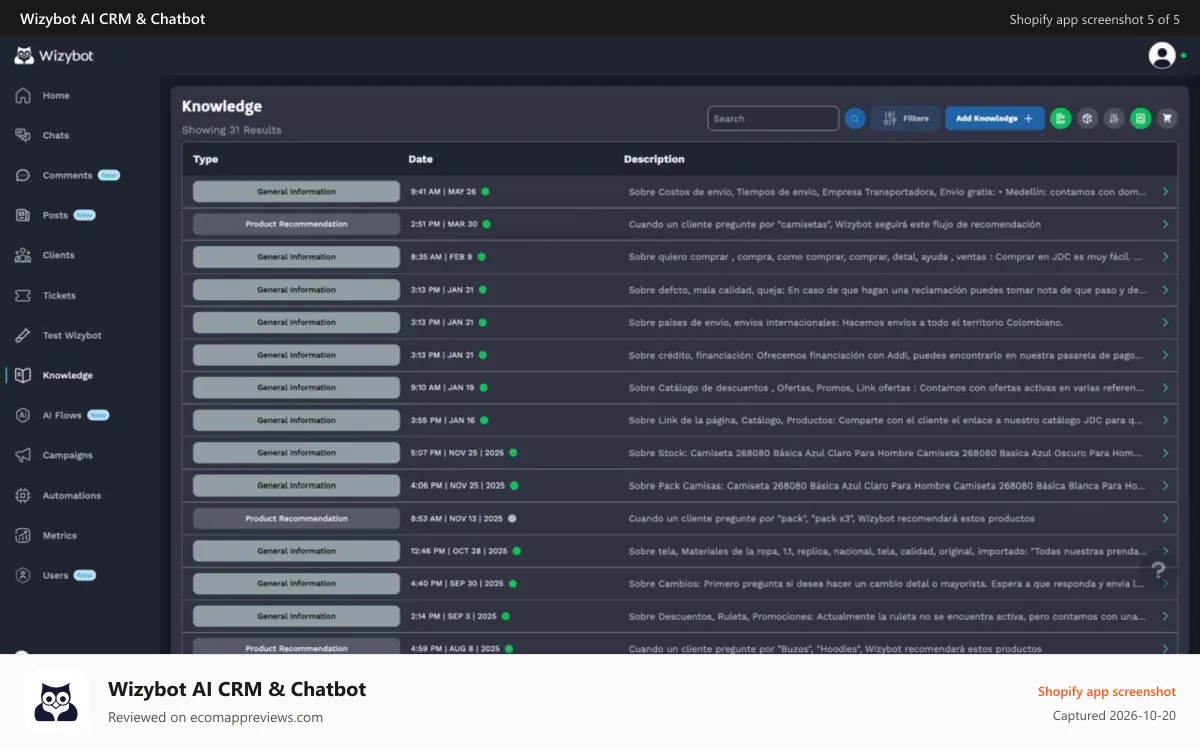Click the Product Recommendation tag for MAR 30

[296, 224]
